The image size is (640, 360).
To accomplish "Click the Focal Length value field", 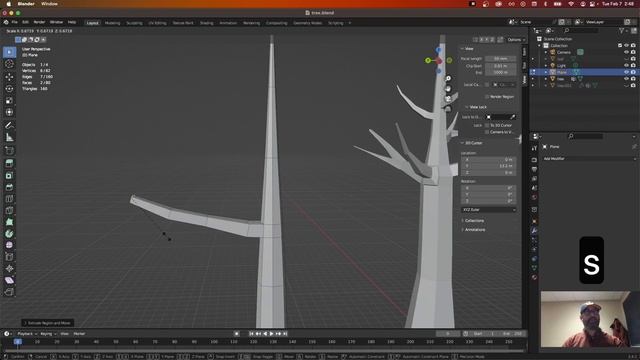I will (500, 59).
